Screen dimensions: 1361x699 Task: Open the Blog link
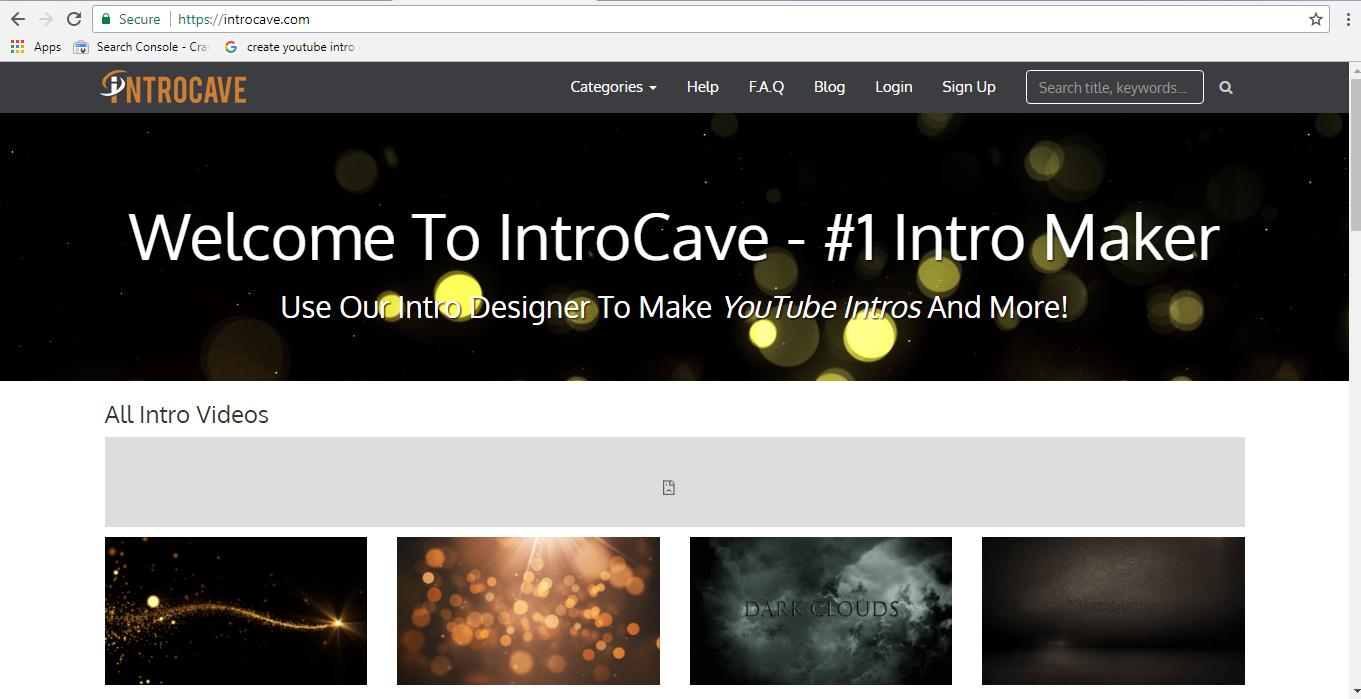[x=829, y=87]
